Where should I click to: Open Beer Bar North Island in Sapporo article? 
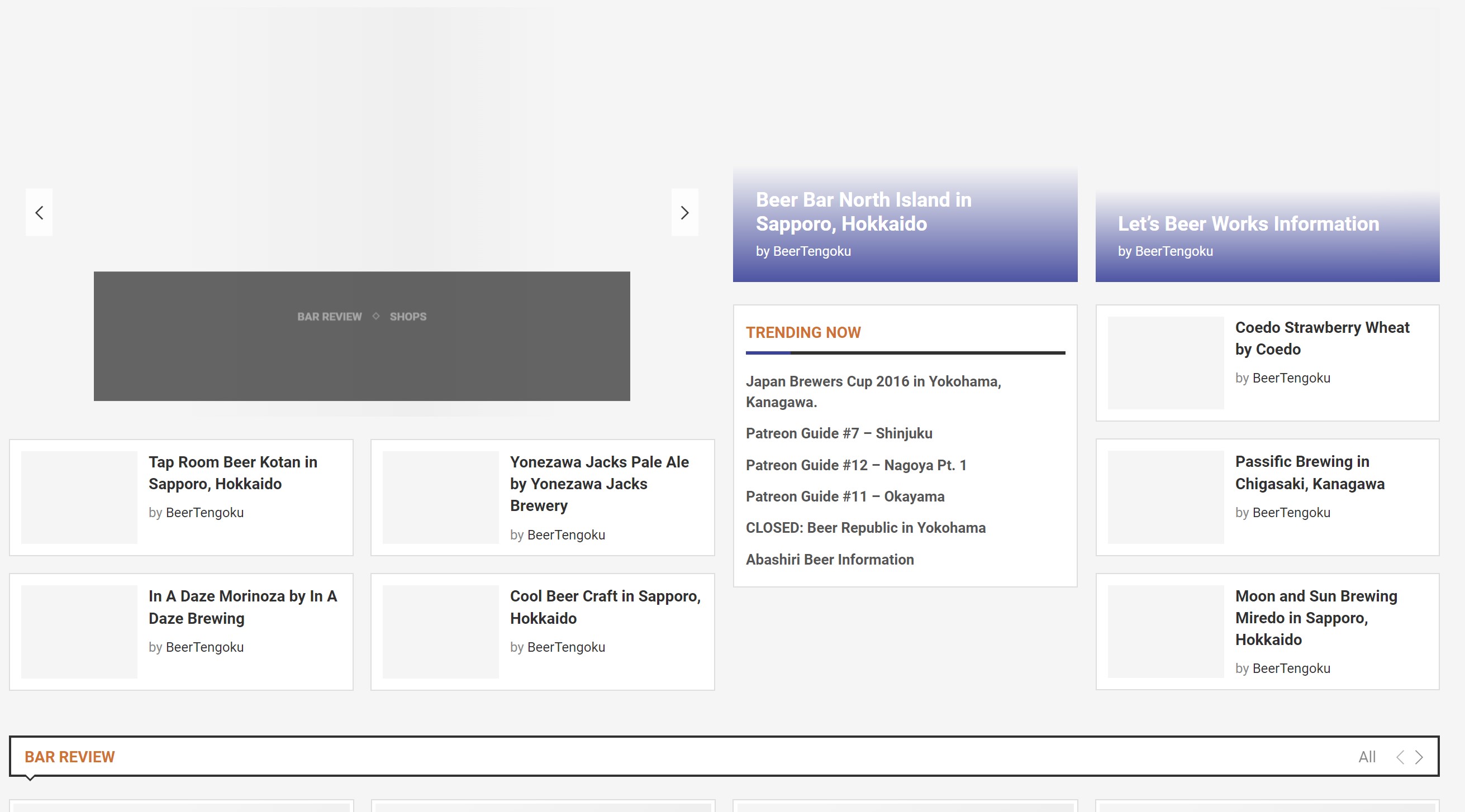[x=863, y=212]
